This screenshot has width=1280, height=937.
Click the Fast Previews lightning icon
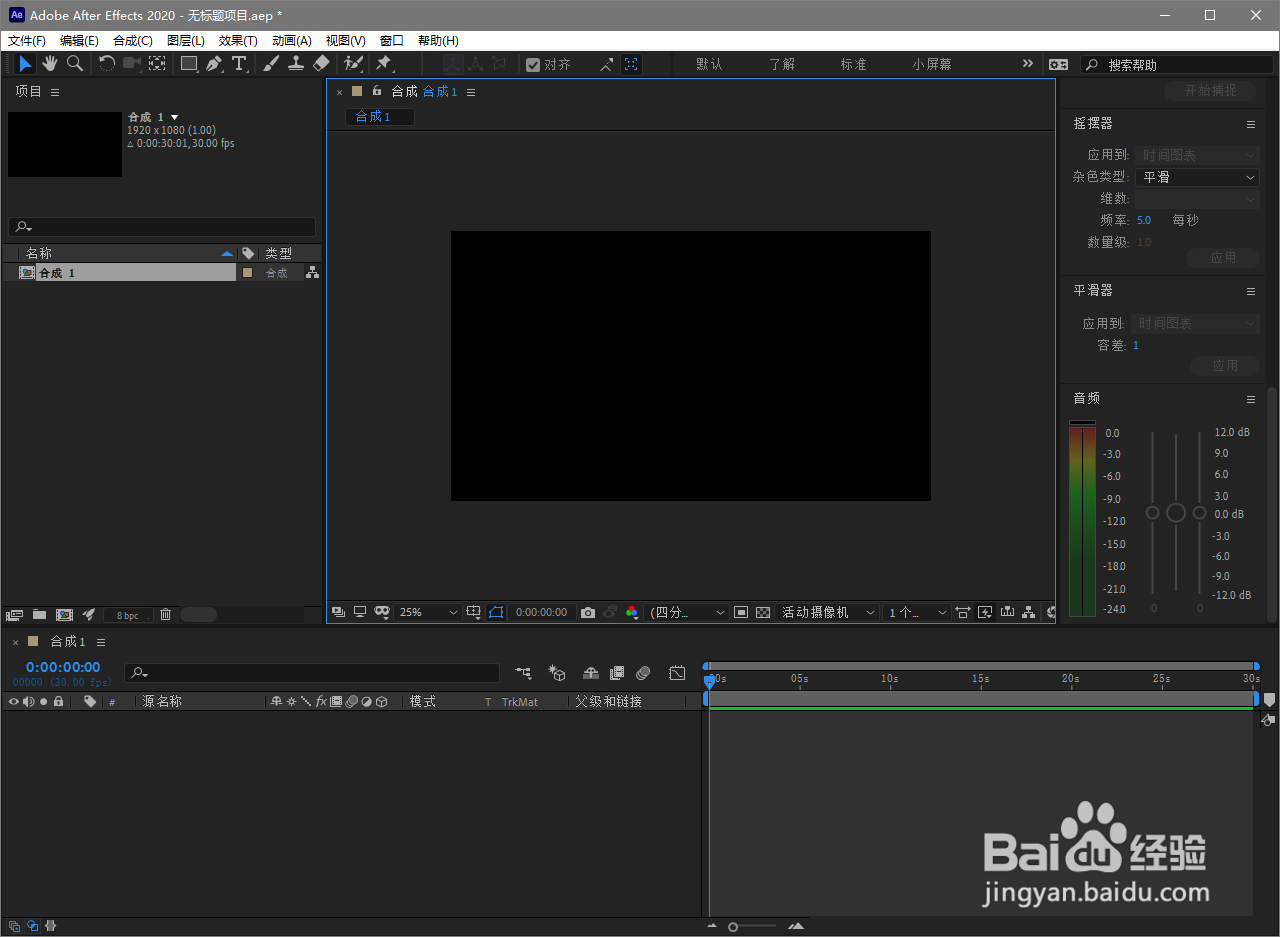pyautogui.click(x=985, y=612)
